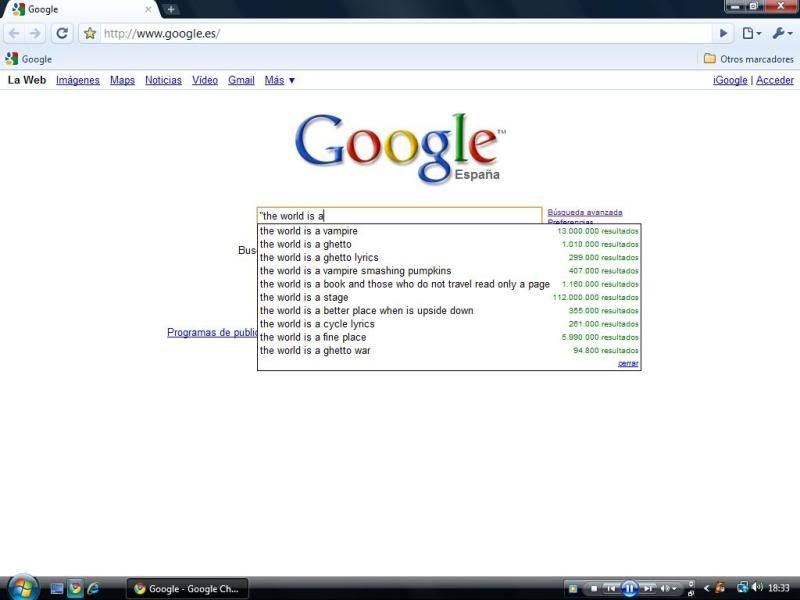The width and height of the screenshot is (800, 600).
Task: Choose suggestion 'the world is a cycle lyrics'
Action: (x=449, y=324)
